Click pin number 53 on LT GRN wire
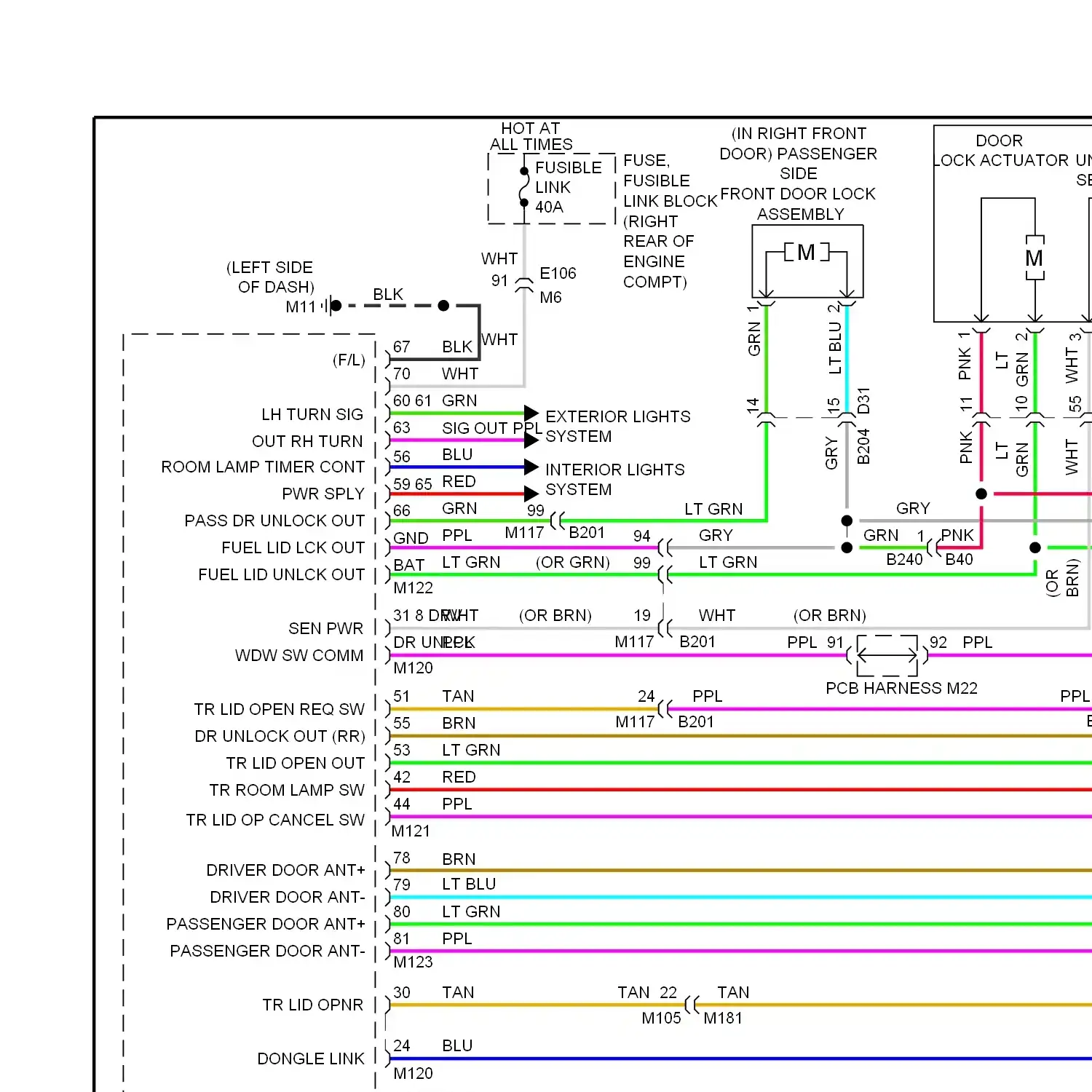The height and width of the screenshot is (1092, 1092). [402, 750]
